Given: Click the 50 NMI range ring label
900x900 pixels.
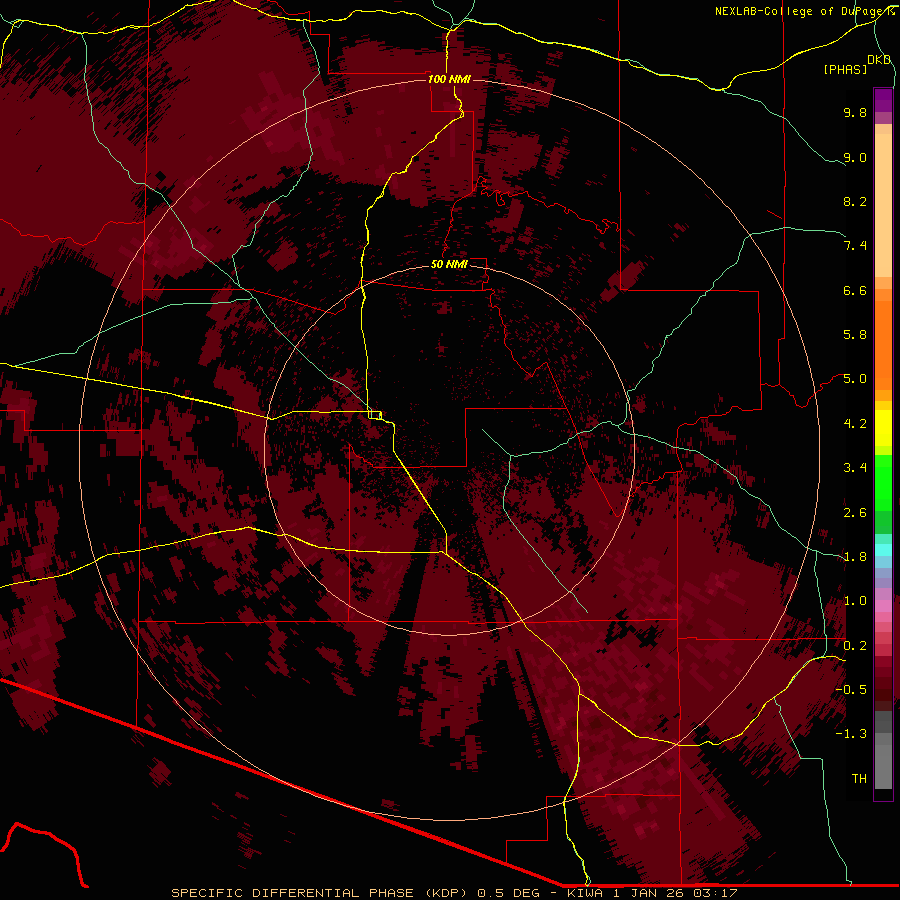Looking at the screenshot, I should coord(449,264).
